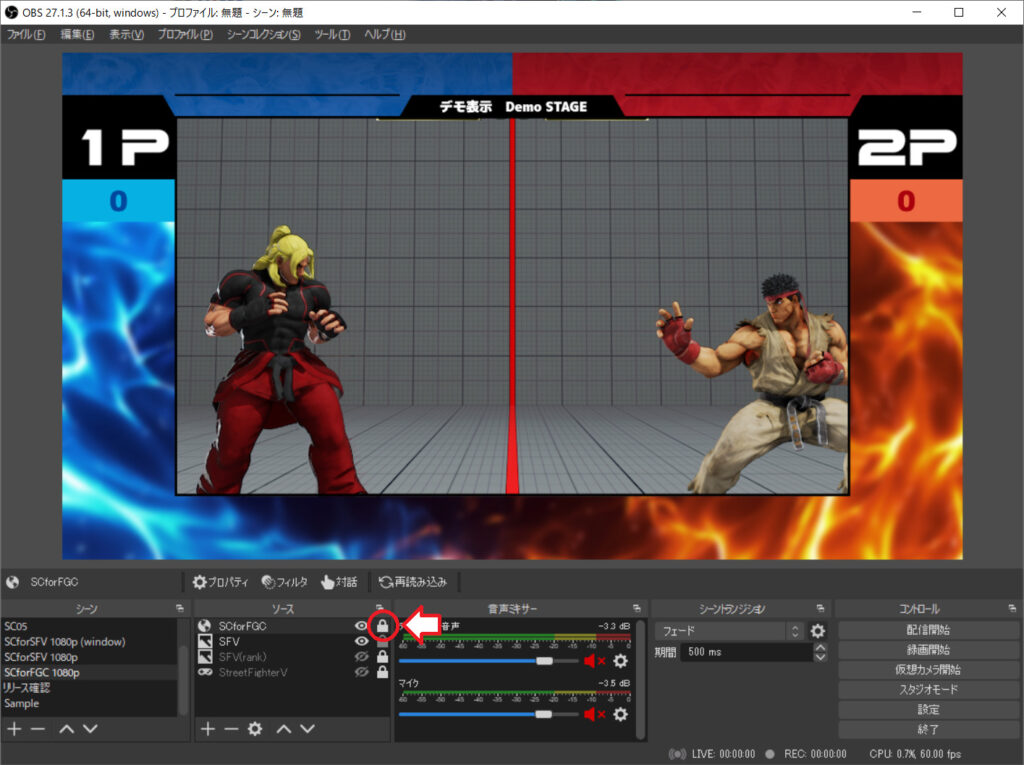This screenshot has width=1024, height=765.
Task: Toggle the lock on the SCforFGC source
Action: (x=383, y=626)
